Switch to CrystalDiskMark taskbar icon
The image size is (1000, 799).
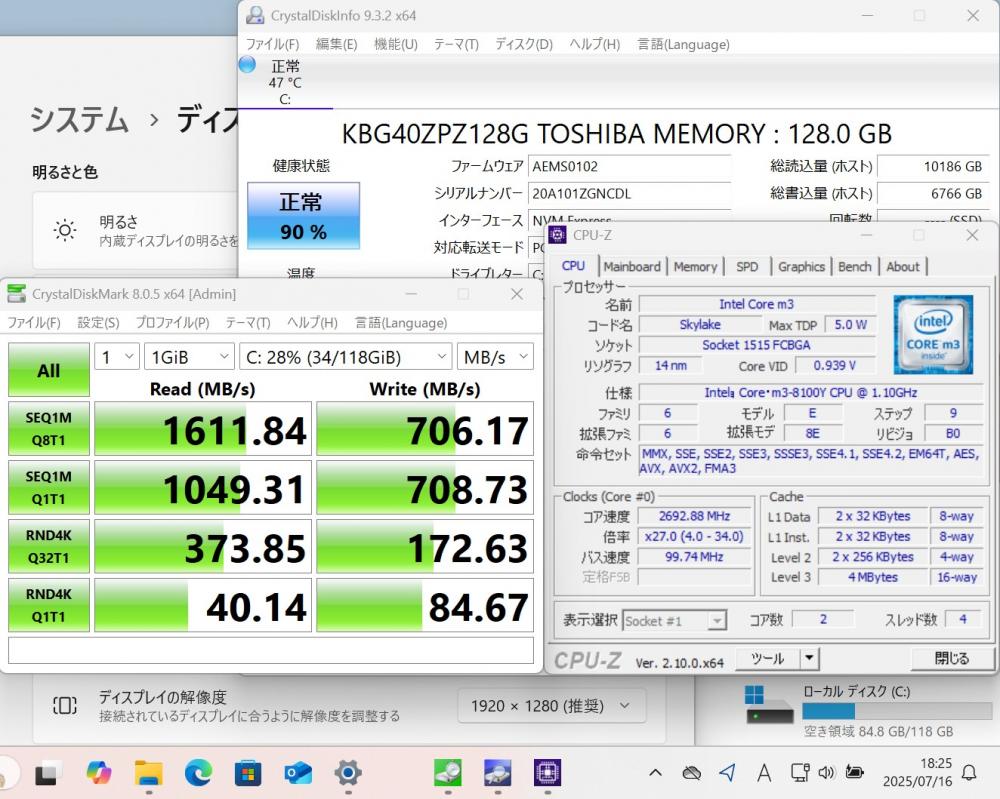pos(448,772)
